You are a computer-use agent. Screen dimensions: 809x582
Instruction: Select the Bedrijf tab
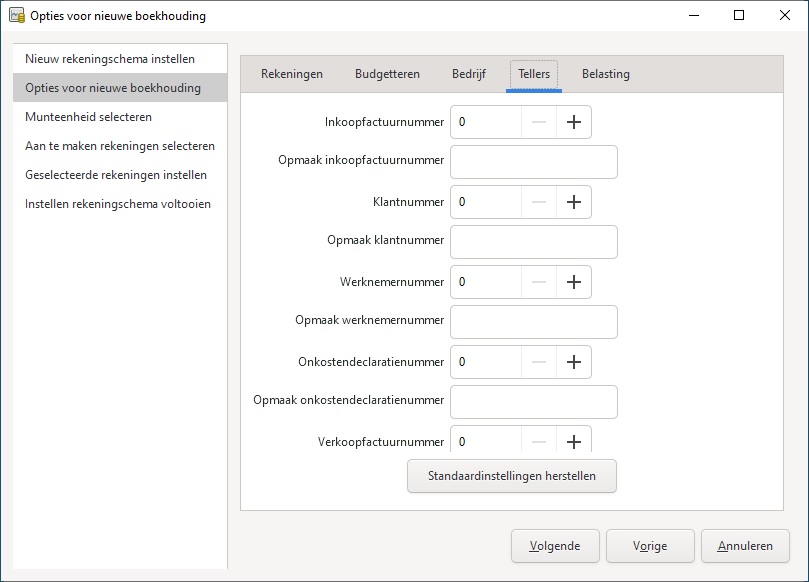click(469, 74)
